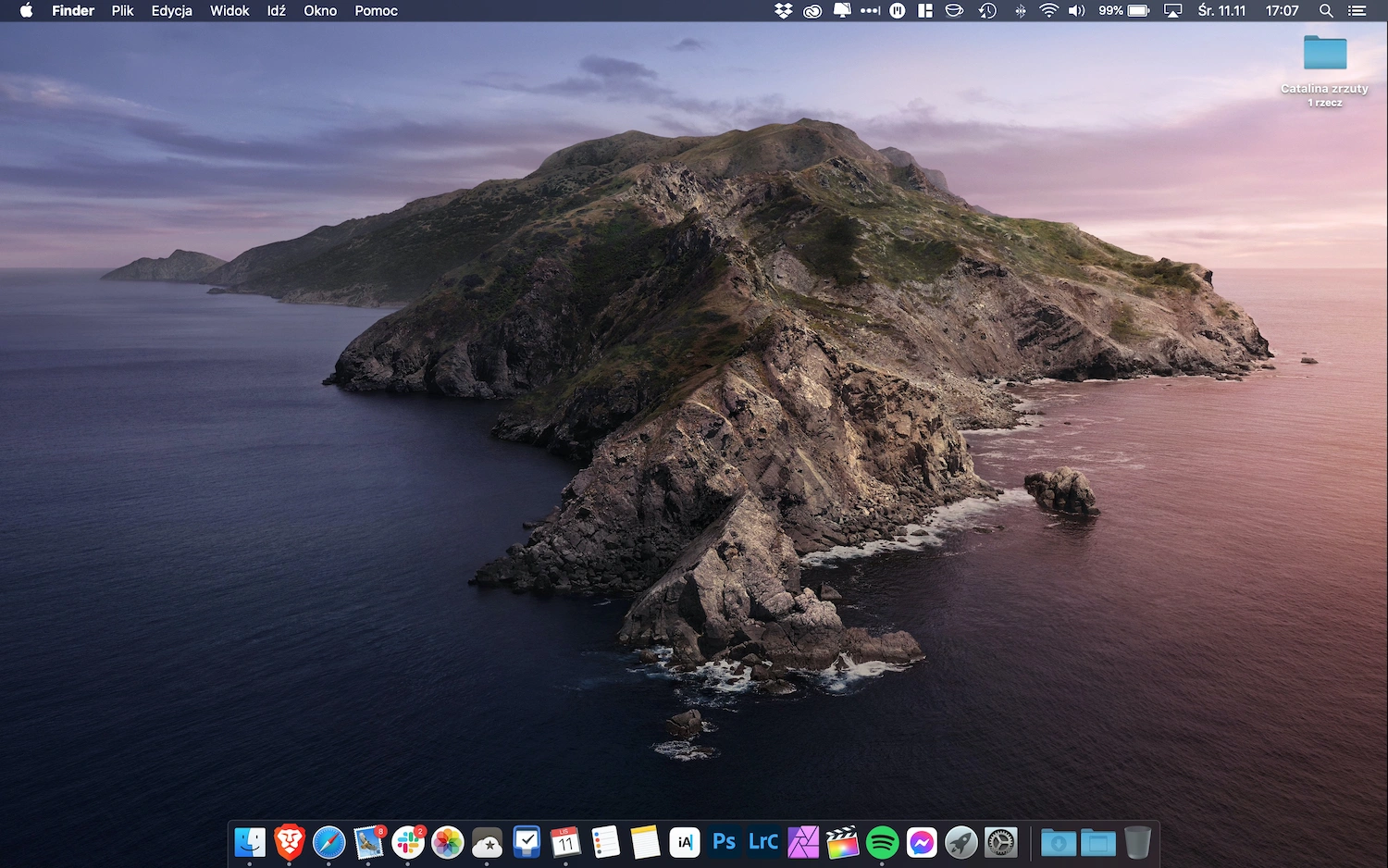Open Time Machine menu bar icon
The image size is (1388, 868).
(987, 11)
